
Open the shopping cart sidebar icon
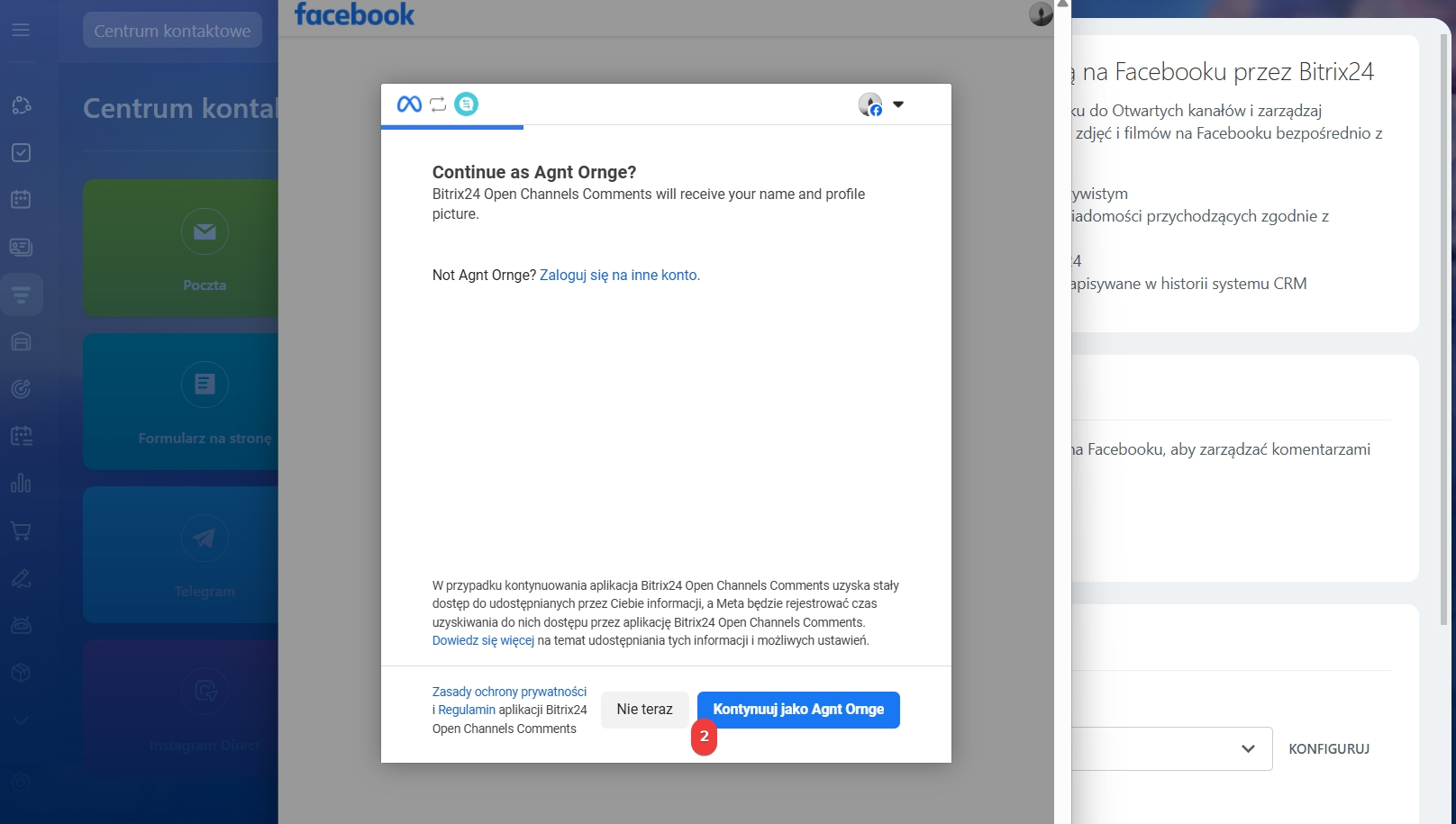21,530
